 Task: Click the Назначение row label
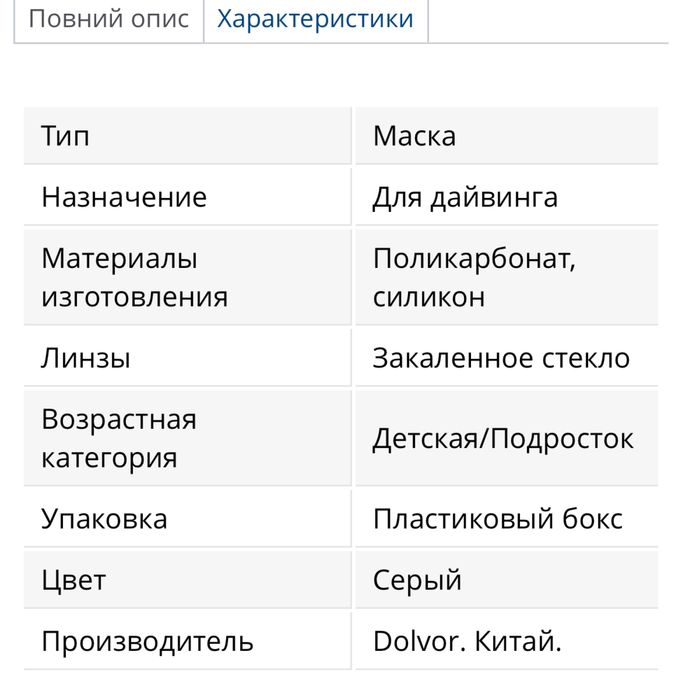(x=124, y=197)
